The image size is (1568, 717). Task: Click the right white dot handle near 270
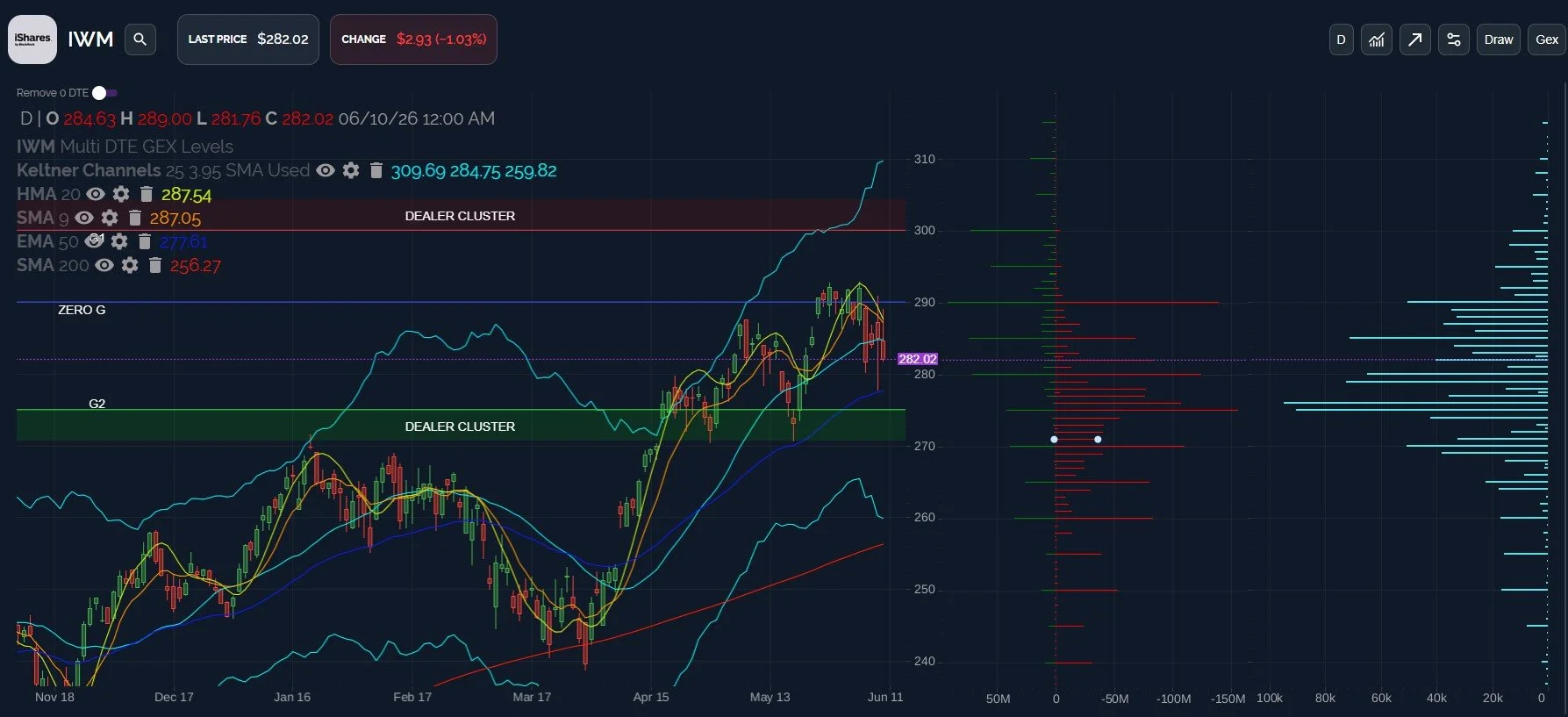[1098, 439]
